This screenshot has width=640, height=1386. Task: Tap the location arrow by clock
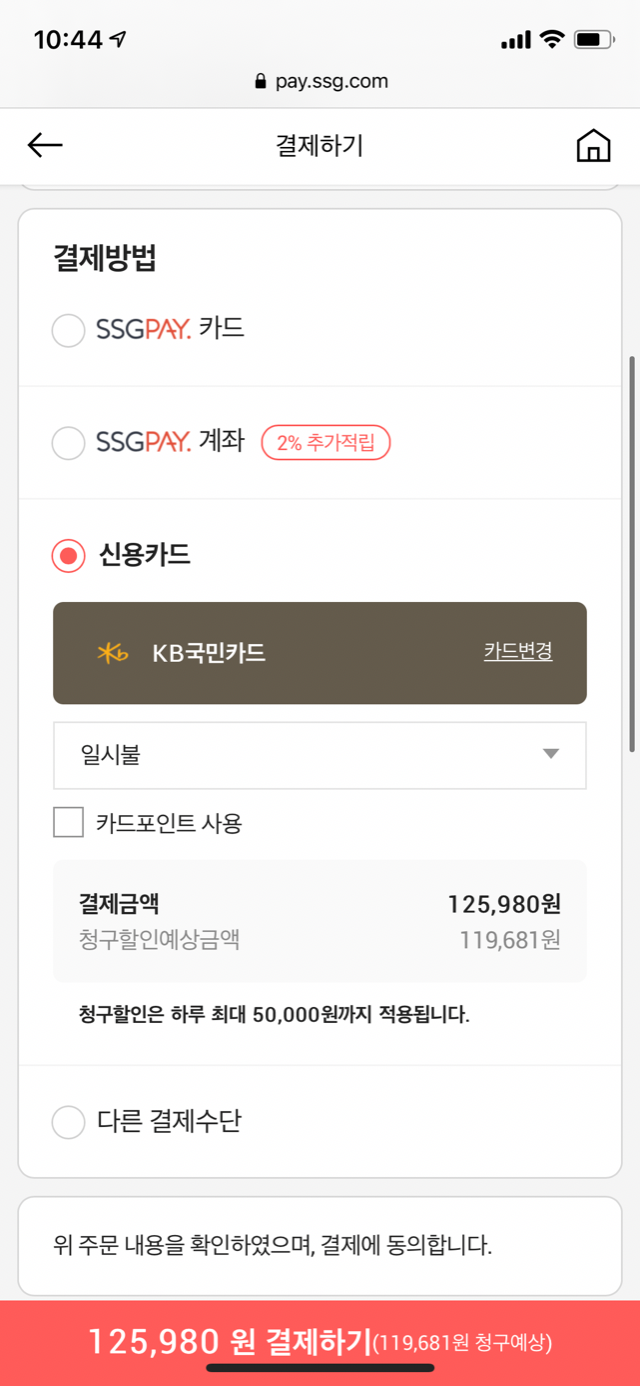pyautogui.click(x=119, y=40)
